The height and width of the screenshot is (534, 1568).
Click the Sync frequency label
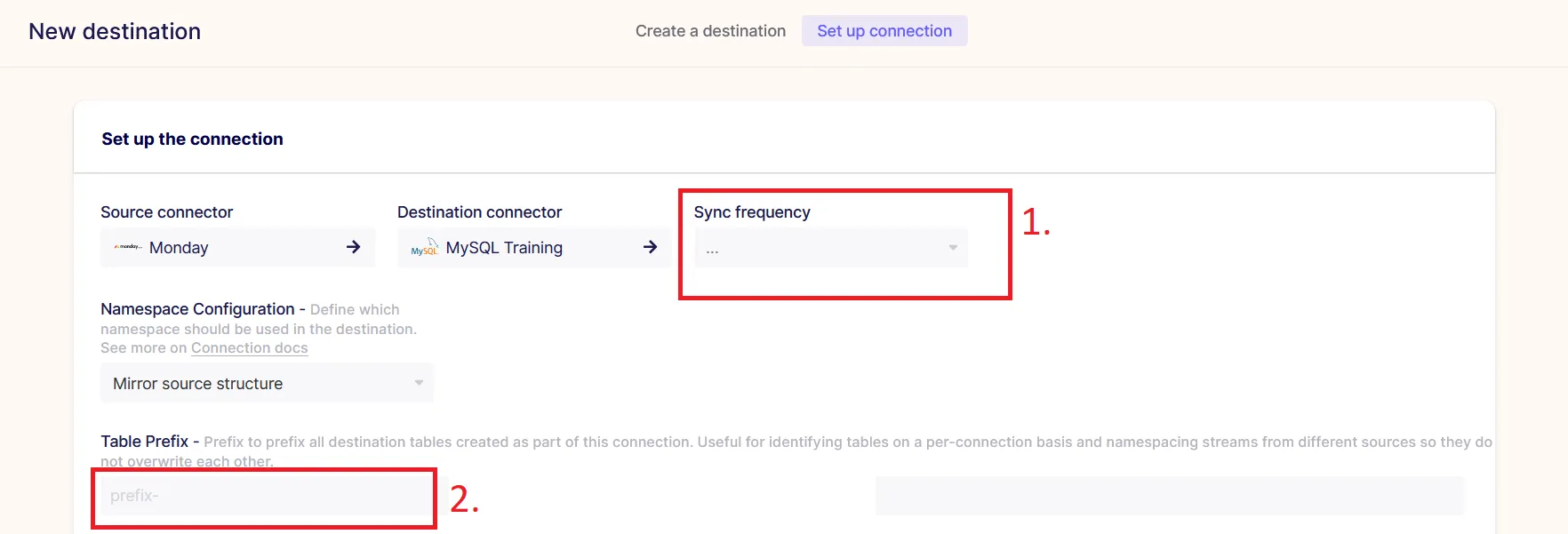tap(752, 212)
